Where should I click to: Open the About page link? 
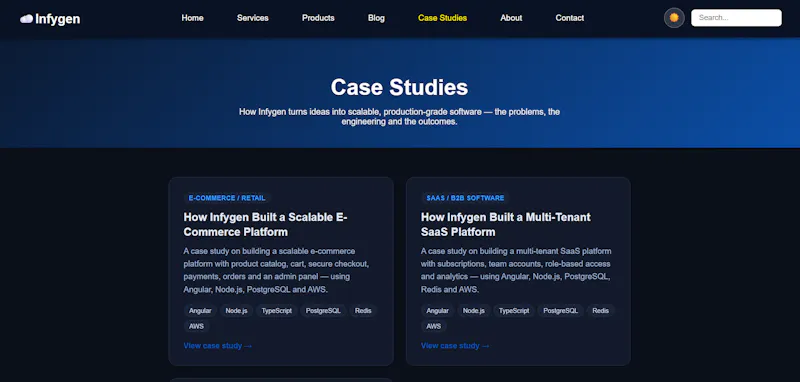pyautogui.click(x=511, y=18)
